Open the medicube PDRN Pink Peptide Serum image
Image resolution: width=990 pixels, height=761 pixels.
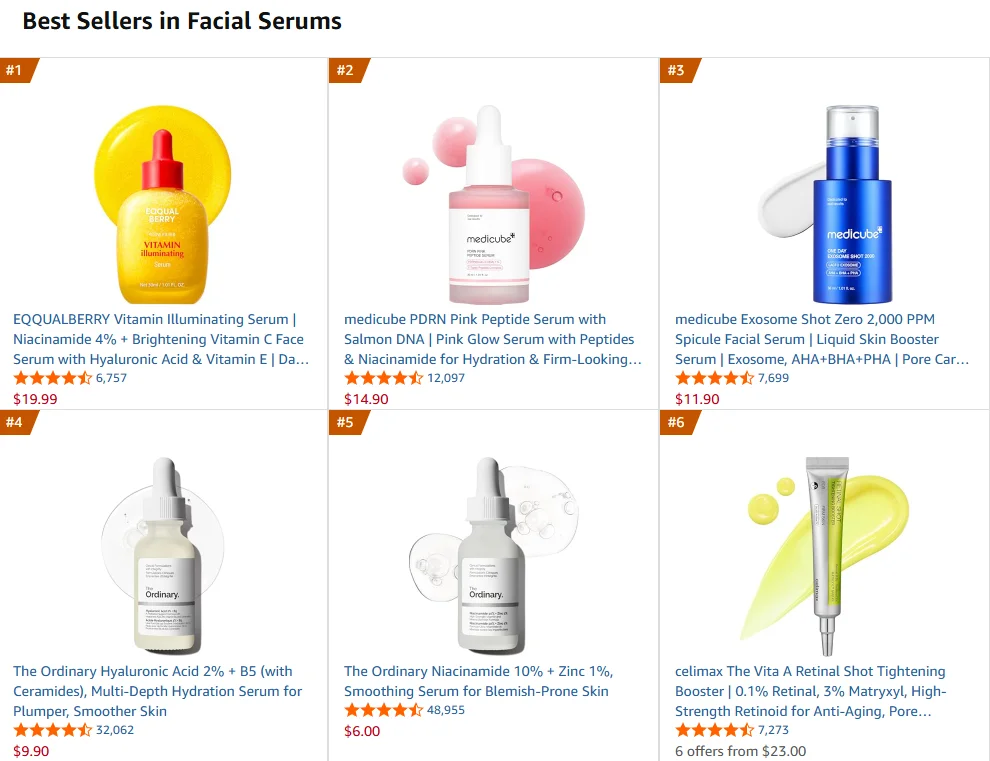(493, 205)
